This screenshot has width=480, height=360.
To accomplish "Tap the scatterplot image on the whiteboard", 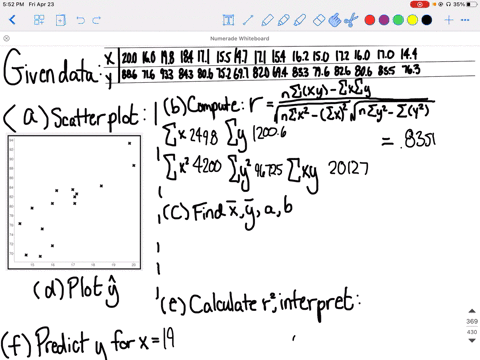I will click(74, 202).
